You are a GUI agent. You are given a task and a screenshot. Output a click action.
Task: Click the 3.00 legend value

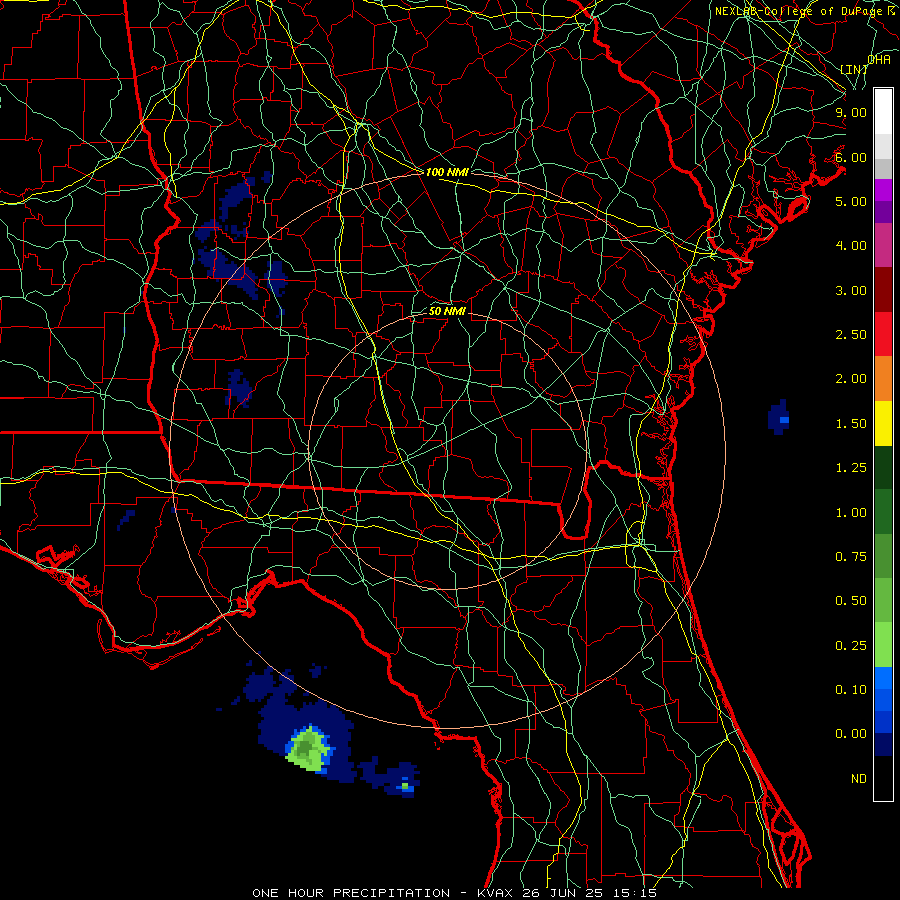coord(851,290)
